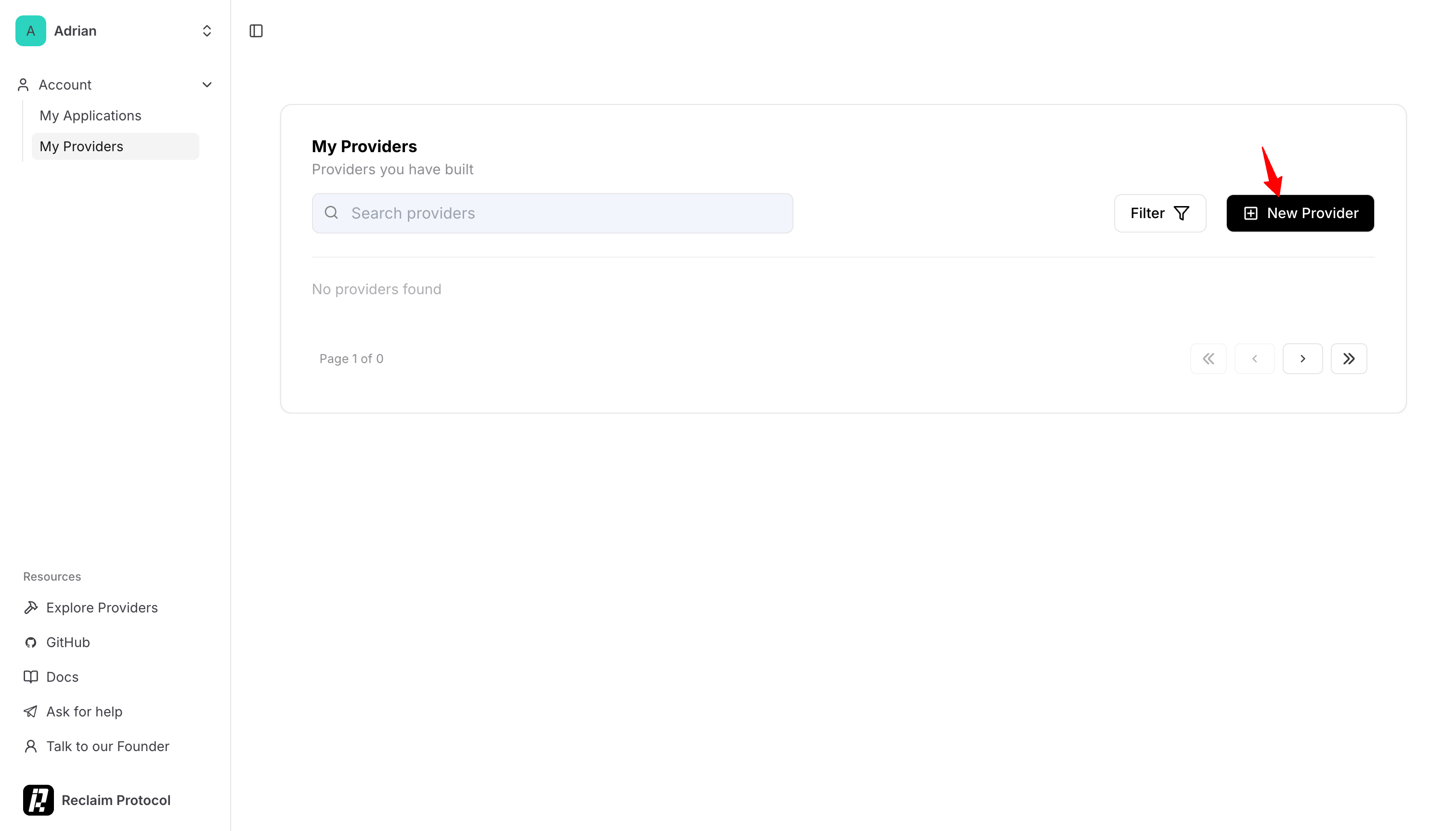Go to next page arrow
This screenshot has width=1456, height=831.
click(x=1302, y=358)
